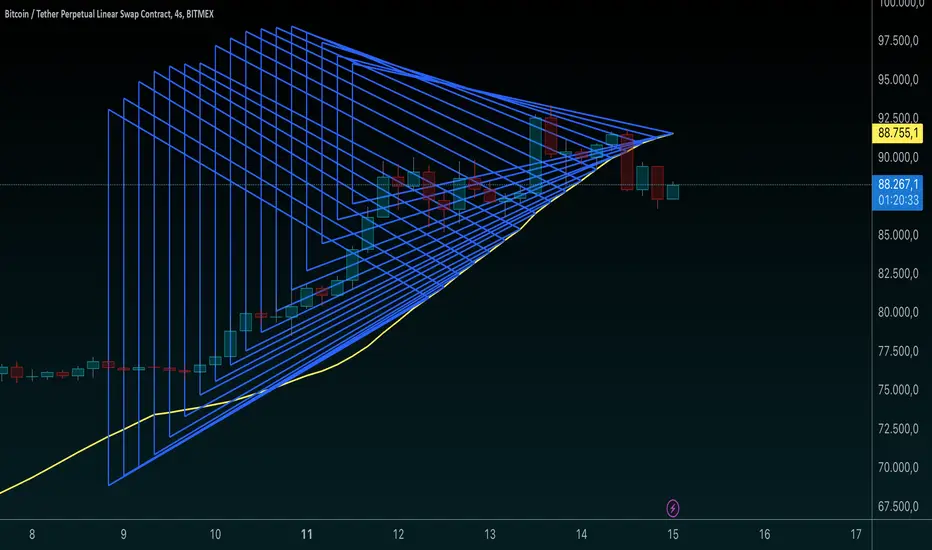Image resolution: width=932 pixels, height=550 pixels.
Task: Click the 80.000,0 price axis label
Action: click(x=898, y=312)
